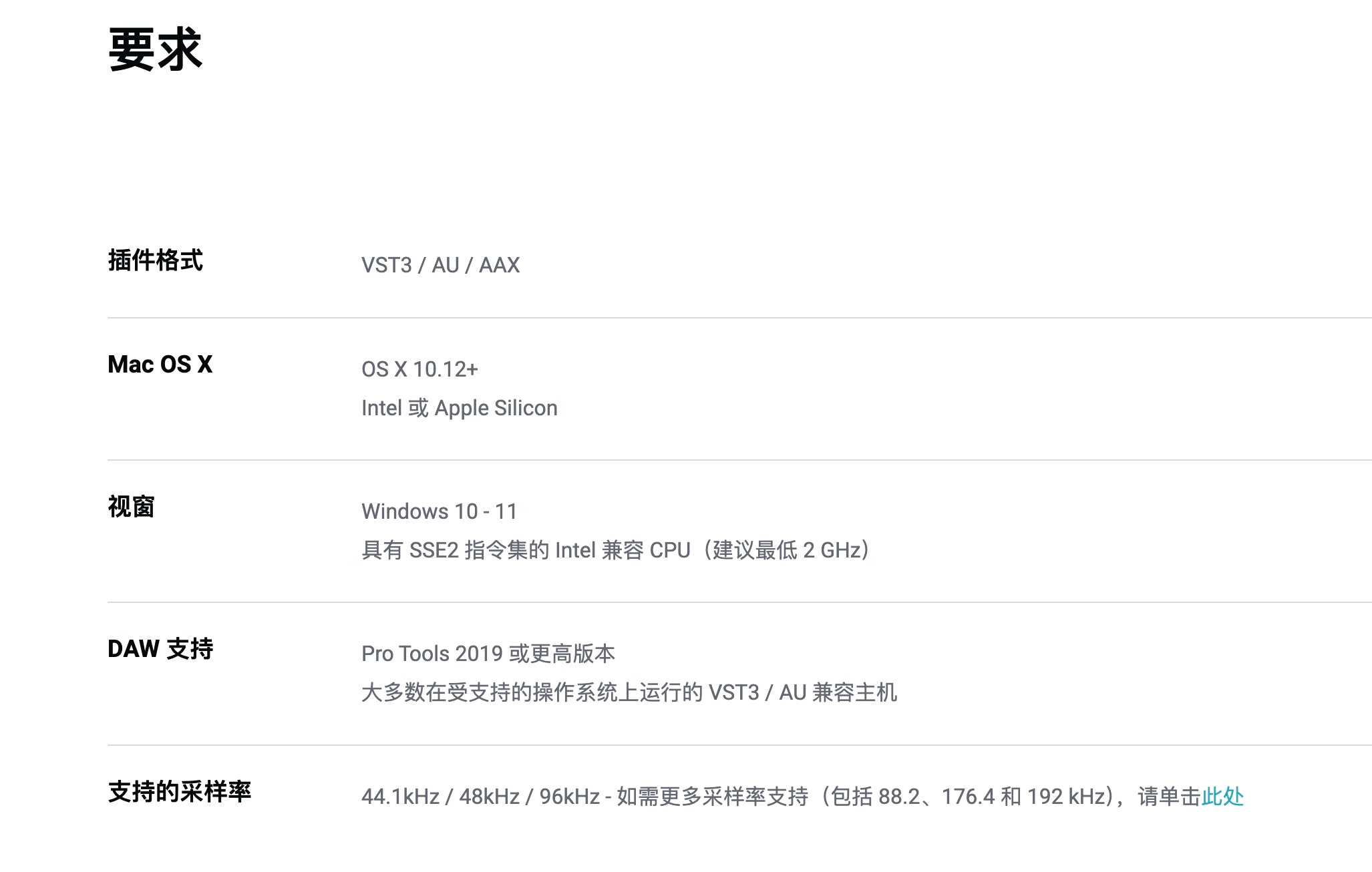Click the 此处 link for more sample rates
This screenshot has width=1372, height=872.
coord(1222,796)
